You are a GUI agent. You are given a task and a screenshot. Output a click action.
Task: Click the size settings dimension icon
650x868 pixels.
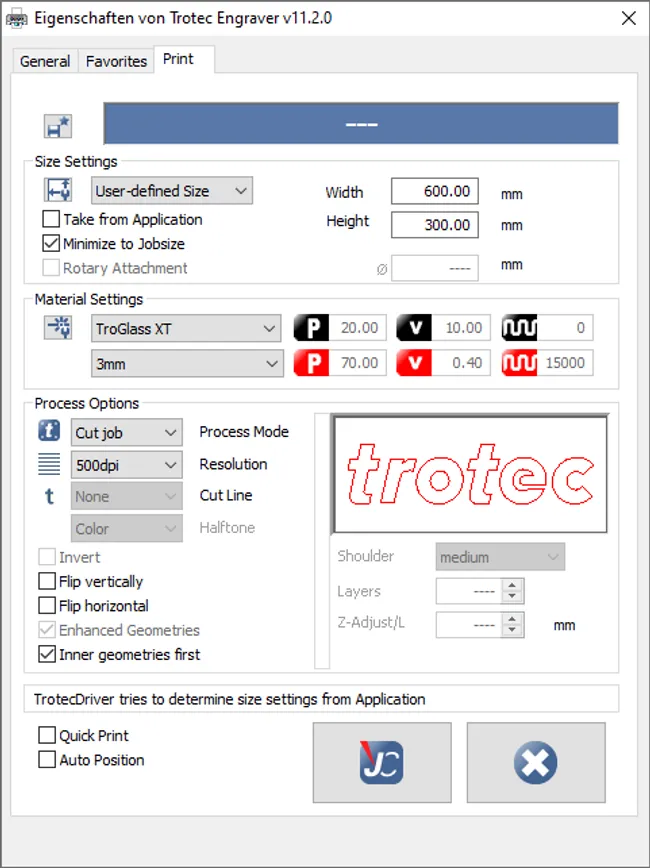pyautogui.click(x=57, y=190)
